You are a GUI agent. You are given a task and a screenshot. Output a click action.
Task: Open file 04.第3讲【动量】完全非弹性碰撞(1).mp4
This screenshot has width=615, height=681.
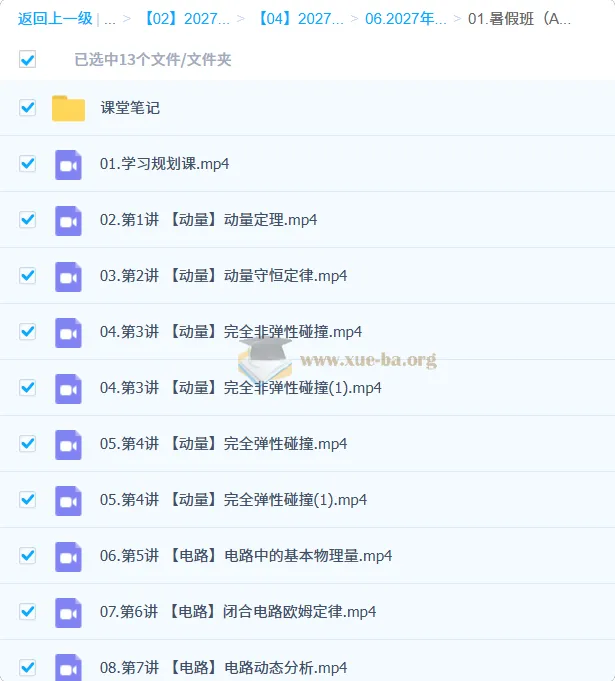point(241,388)
